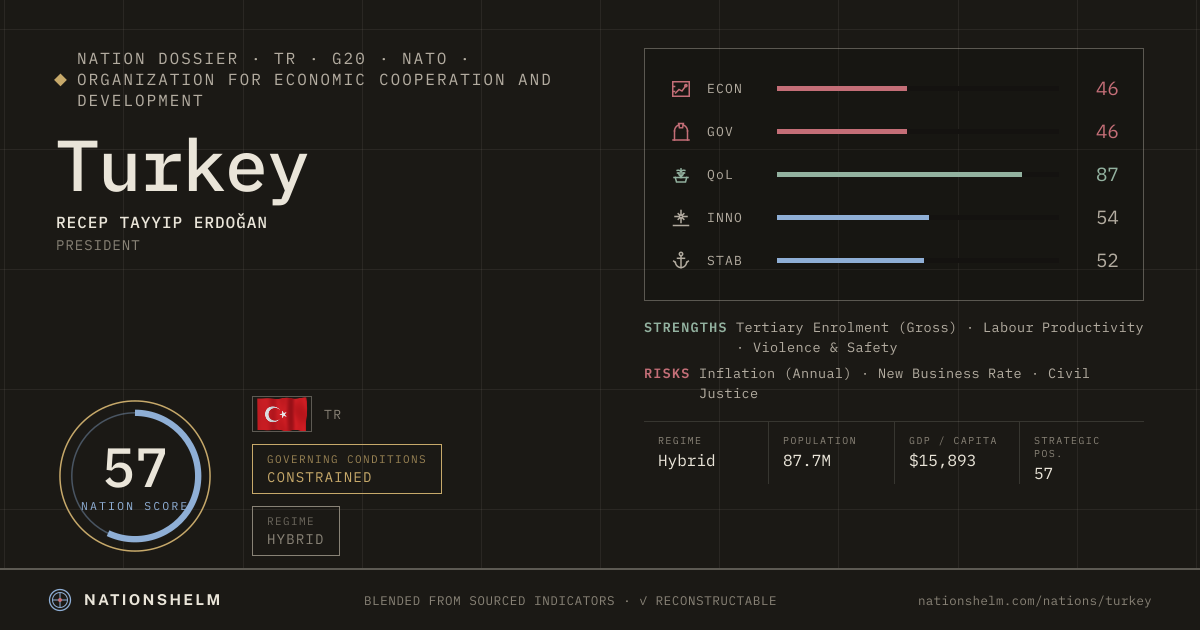This screenshot has height=630, width=1200.
Task: Click the nation score ring showing 57
Action: coord(135,476)
